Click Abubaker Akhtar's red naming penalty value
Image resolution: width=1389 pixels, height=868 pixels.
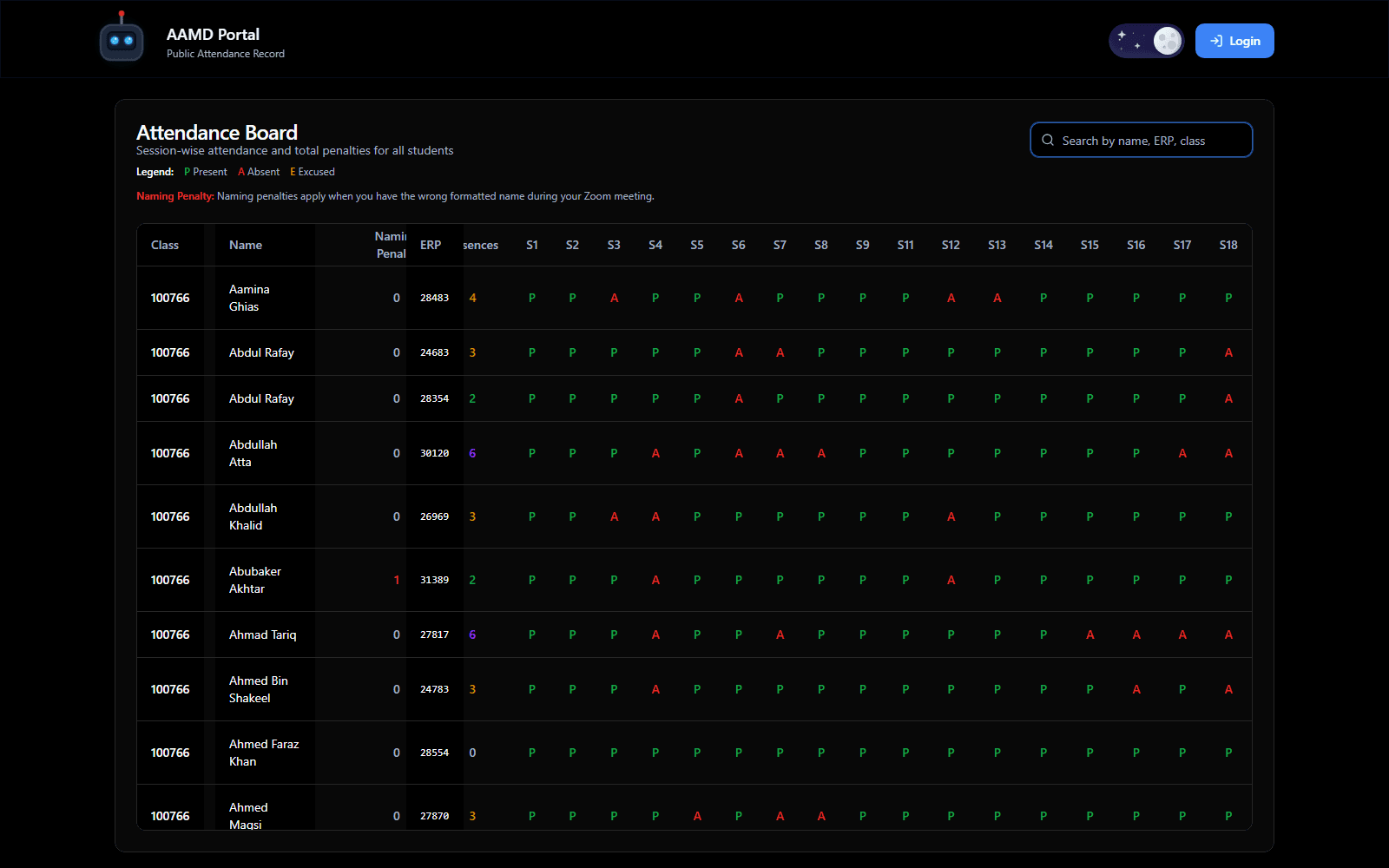click(x=397, y=580)
